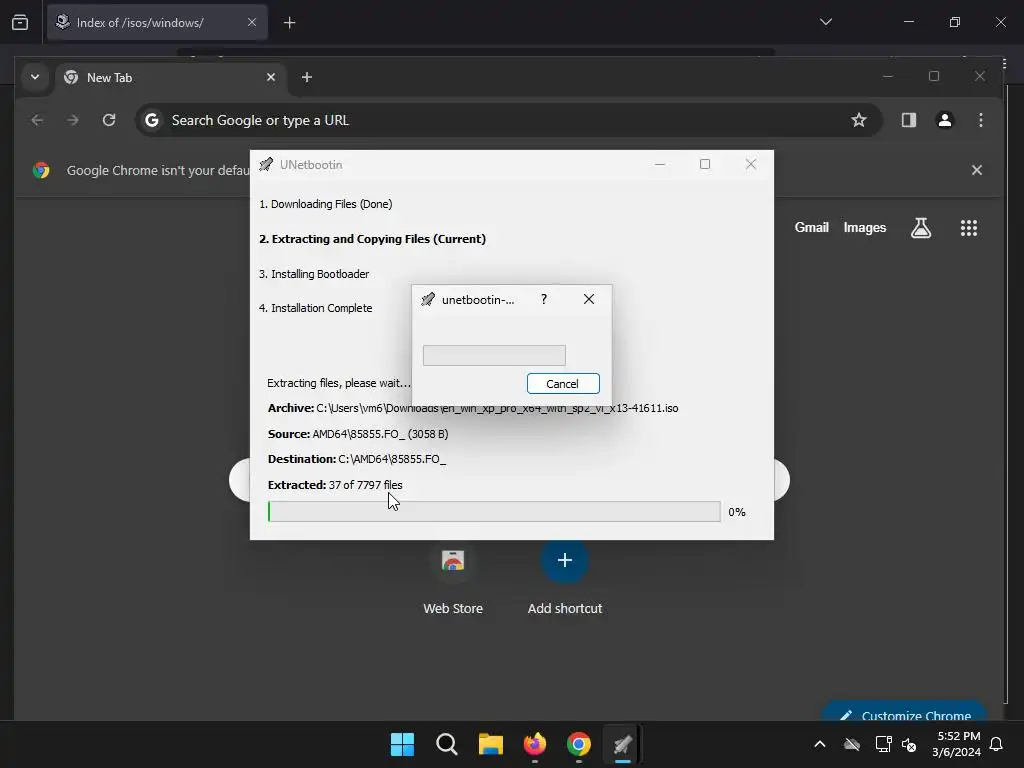
Task: Open Google Chrome from the taskbar
Action: pyautogui.click(x=579, y=744)
